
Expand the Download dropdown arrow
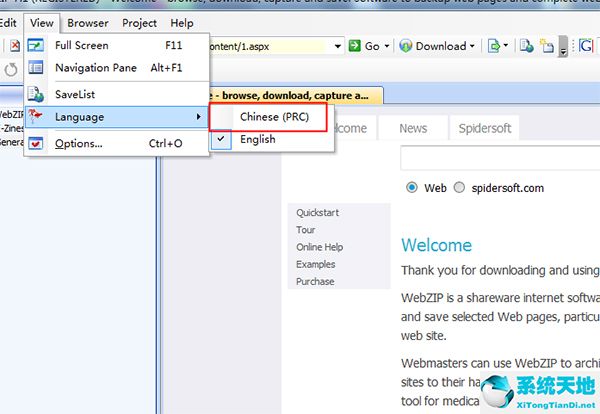point(472,46)
